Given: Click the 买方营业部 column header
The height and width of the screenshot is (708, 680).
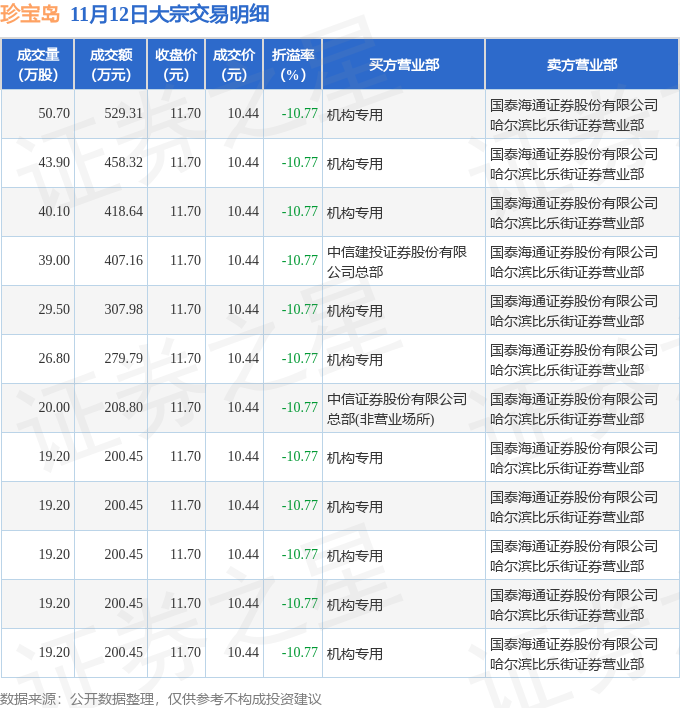Looking at the screenshot, I should point(403,64).
